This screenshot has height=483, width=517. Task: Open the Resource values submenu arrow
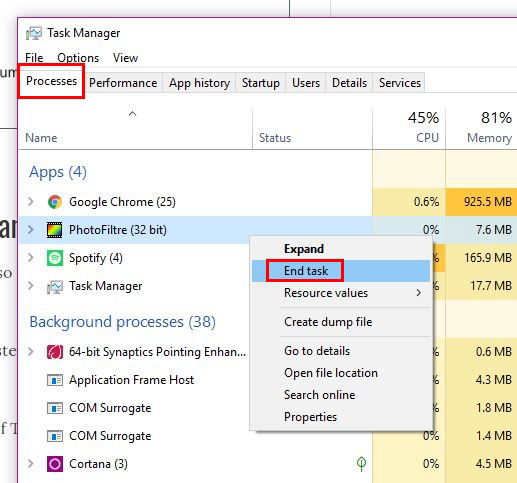pos(419,293)
